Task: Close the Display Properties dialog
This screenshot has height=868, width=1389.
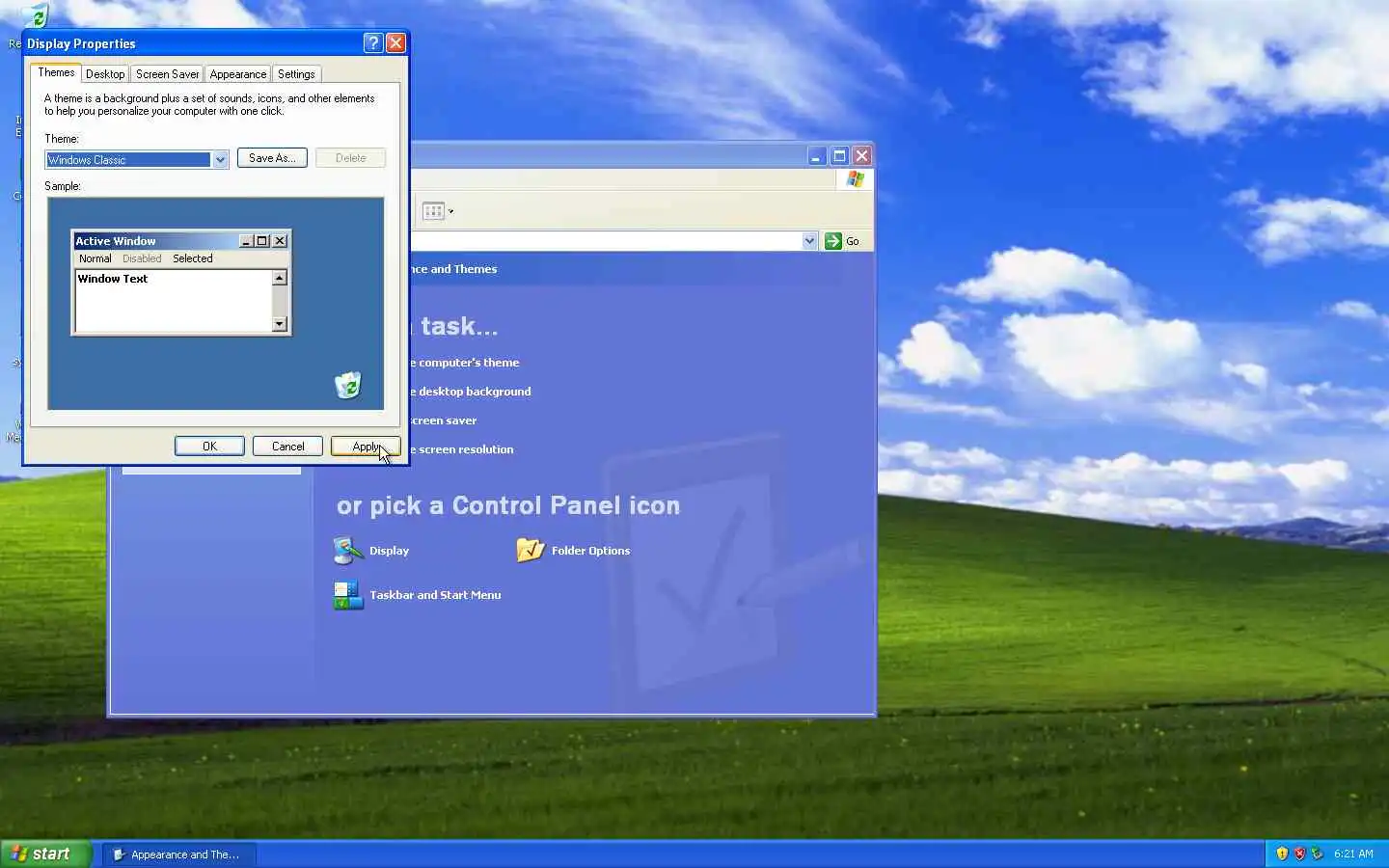Action: [x=395, y=43]
